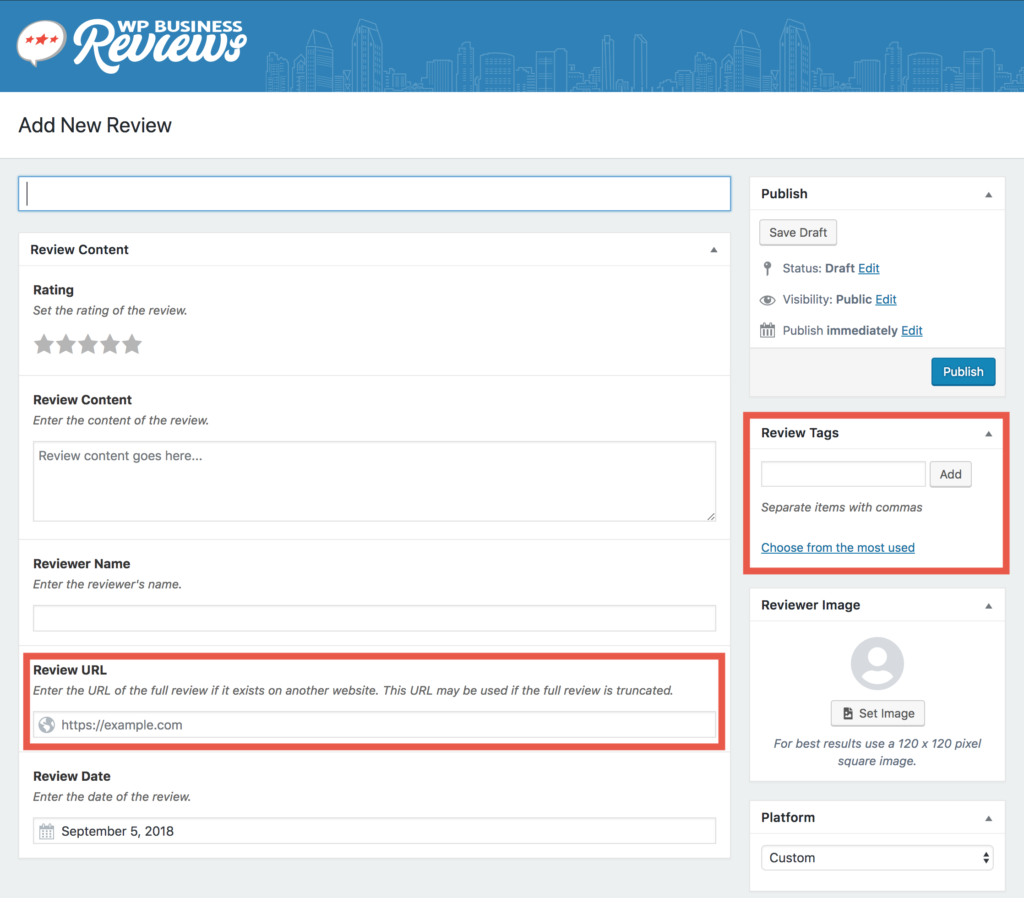Publish the review

coord(963,372)
